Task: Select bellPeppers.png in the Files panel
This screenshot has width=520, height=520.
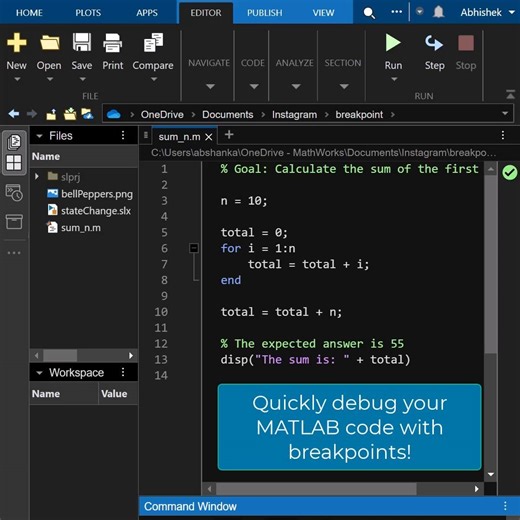Action: coord(90,194)
